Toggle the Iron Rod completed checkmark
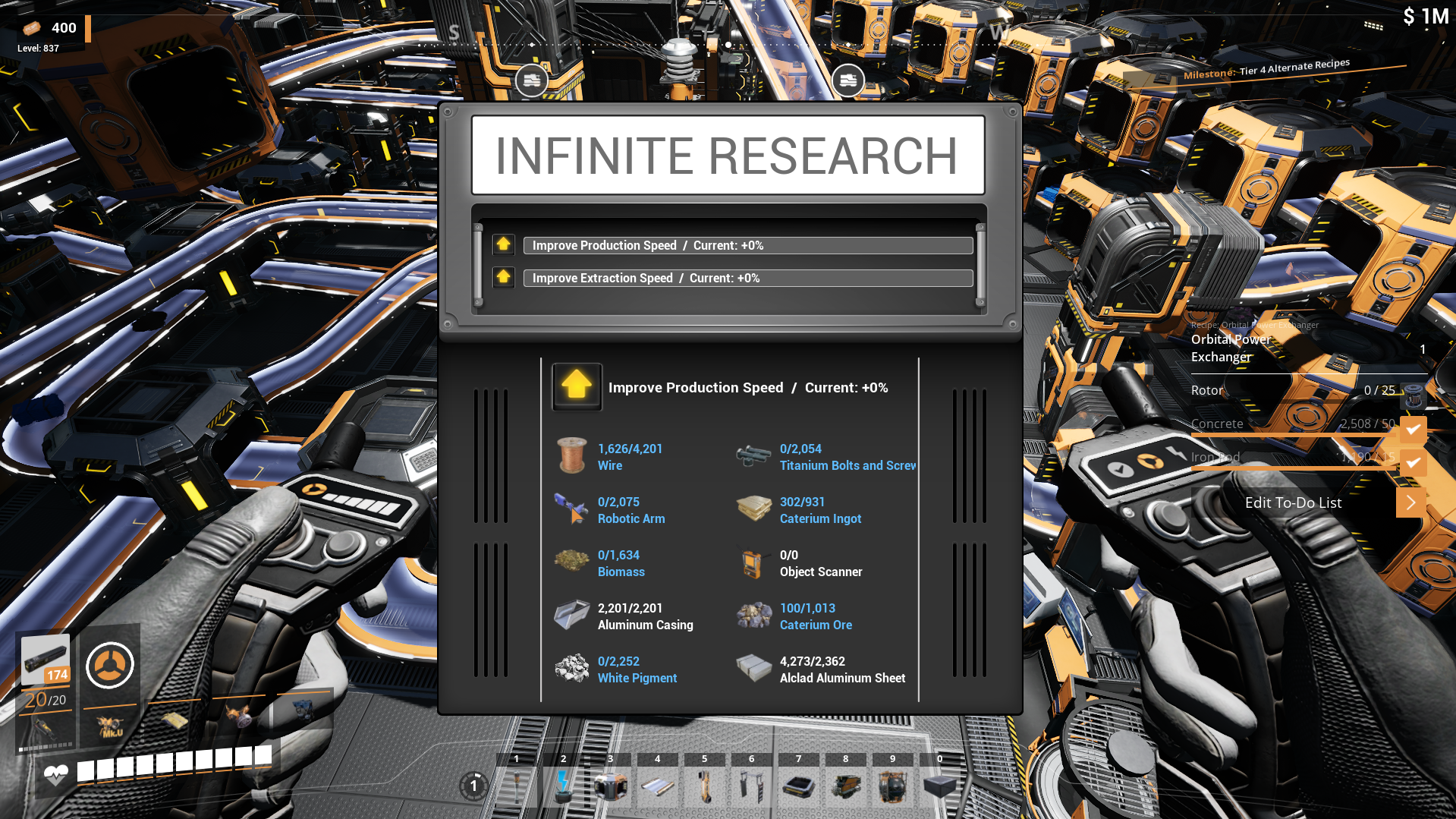1456x819 pixels. pos(1413,462)
